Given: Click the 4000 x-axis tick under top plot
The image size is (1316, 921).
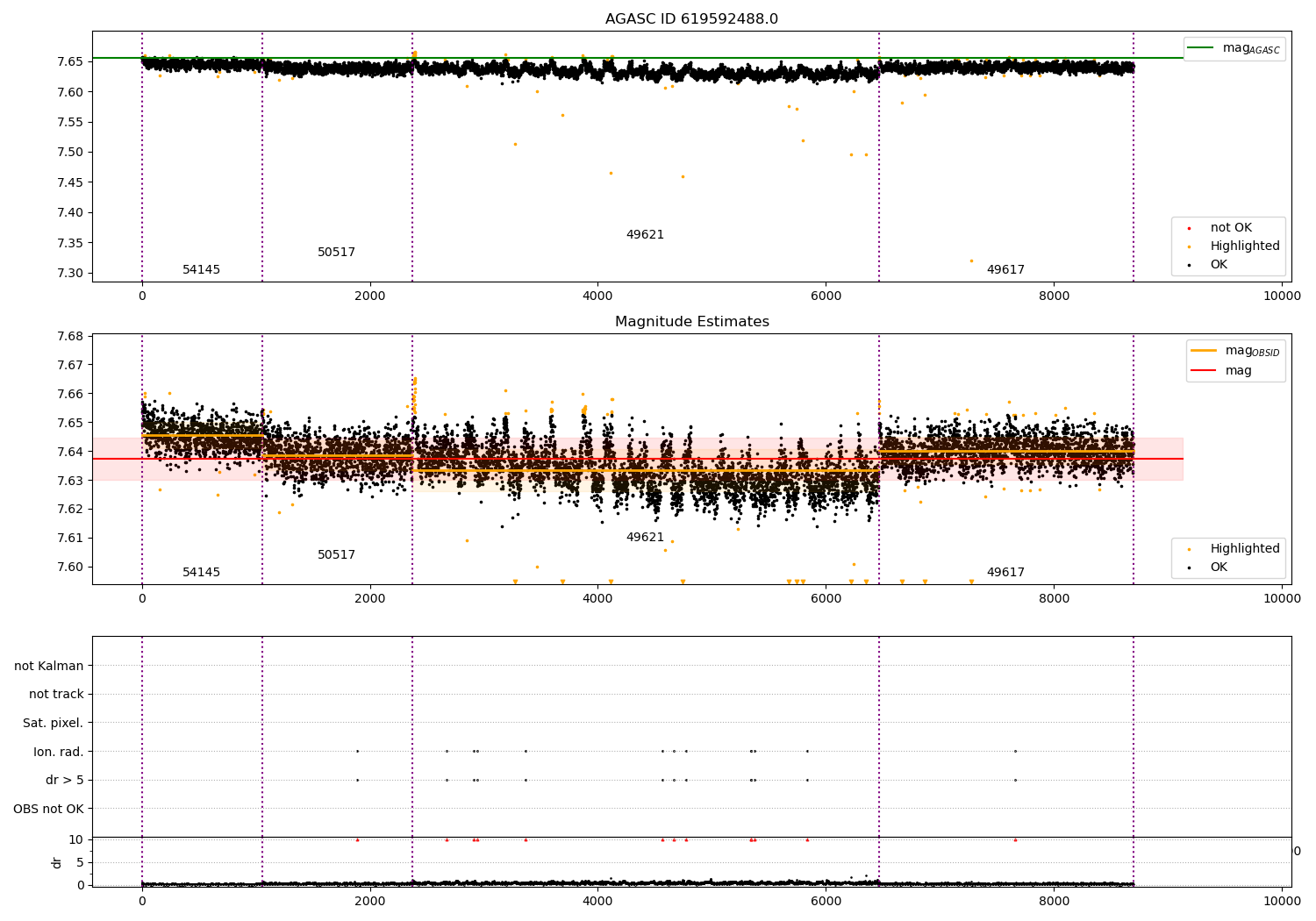Looking at the screenshot, I should 597,296.
